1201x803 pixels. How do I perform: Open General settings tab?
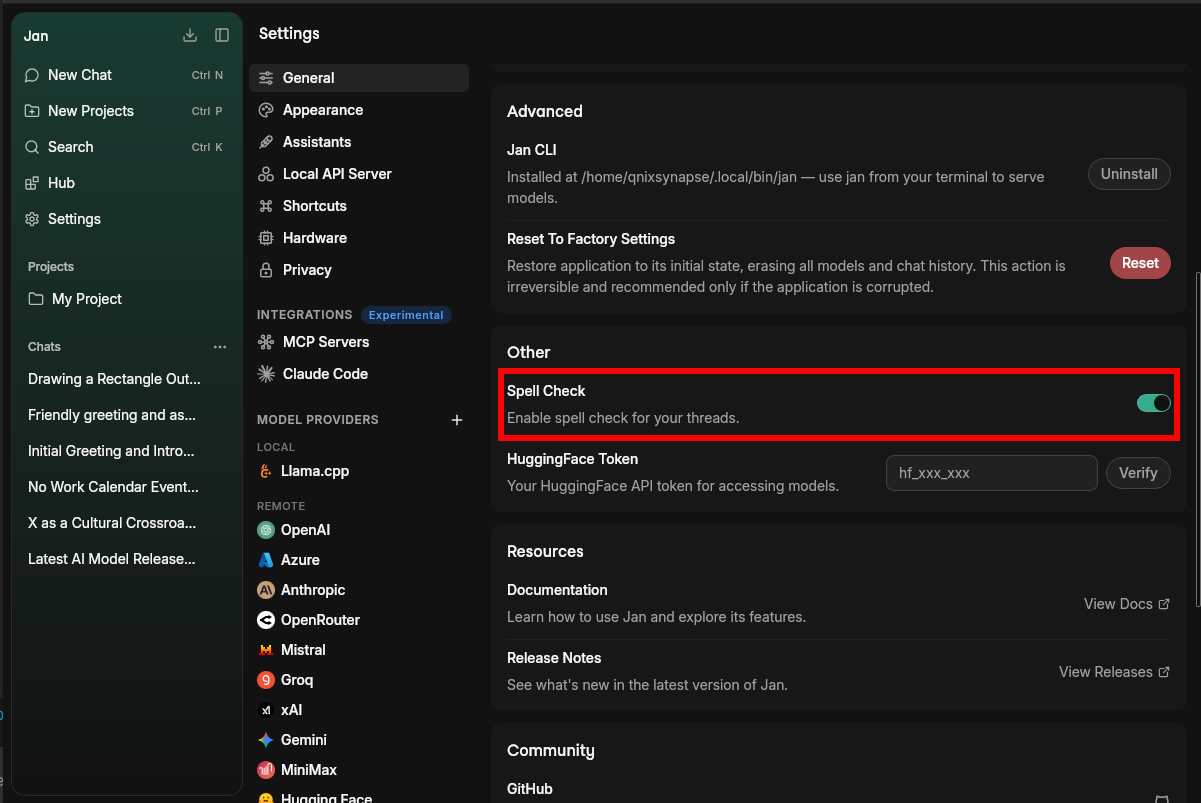359,78
